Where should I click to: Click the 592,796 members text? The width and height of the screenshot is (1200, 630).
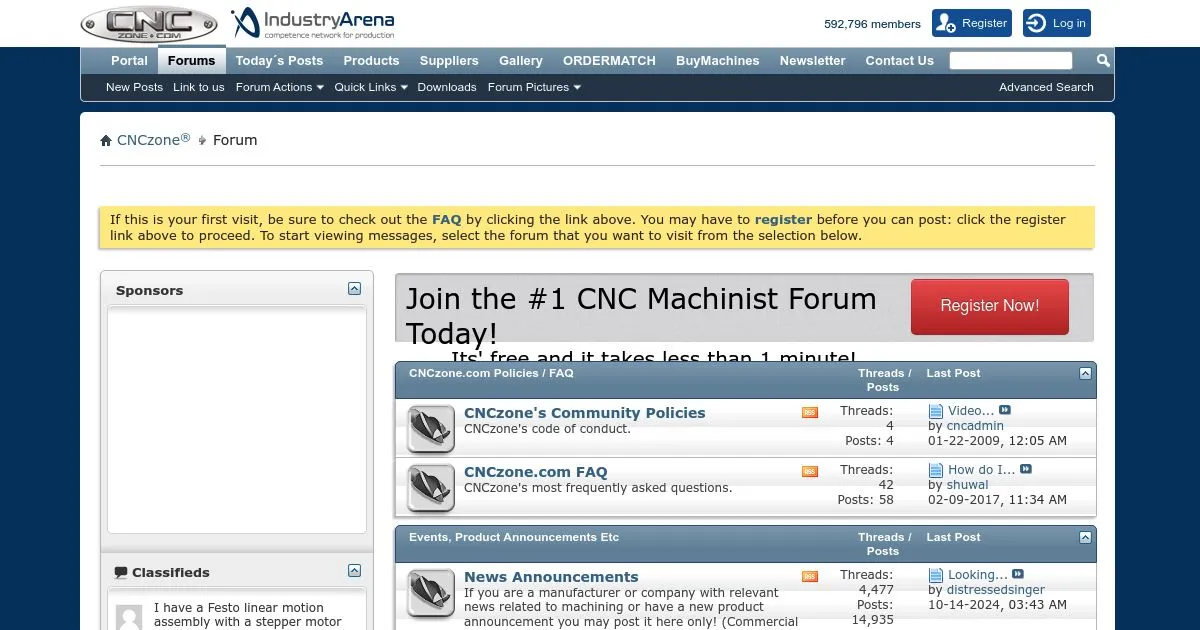(872, 24)
